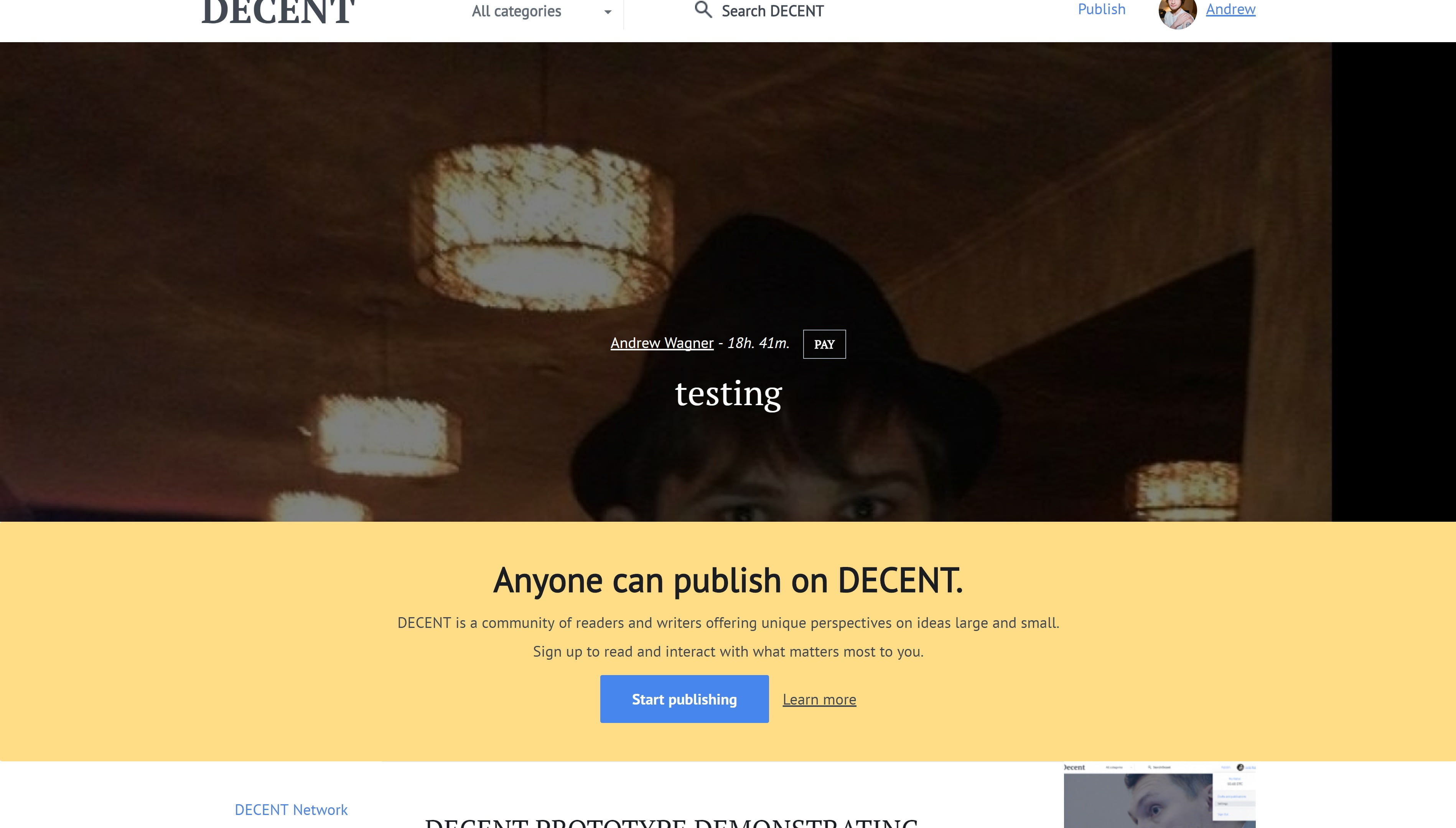Open the Andrew username menu
Image resolution: width=1456 pixels, height=828 pixels.
pyautogui.click(x=1230, y=10)
